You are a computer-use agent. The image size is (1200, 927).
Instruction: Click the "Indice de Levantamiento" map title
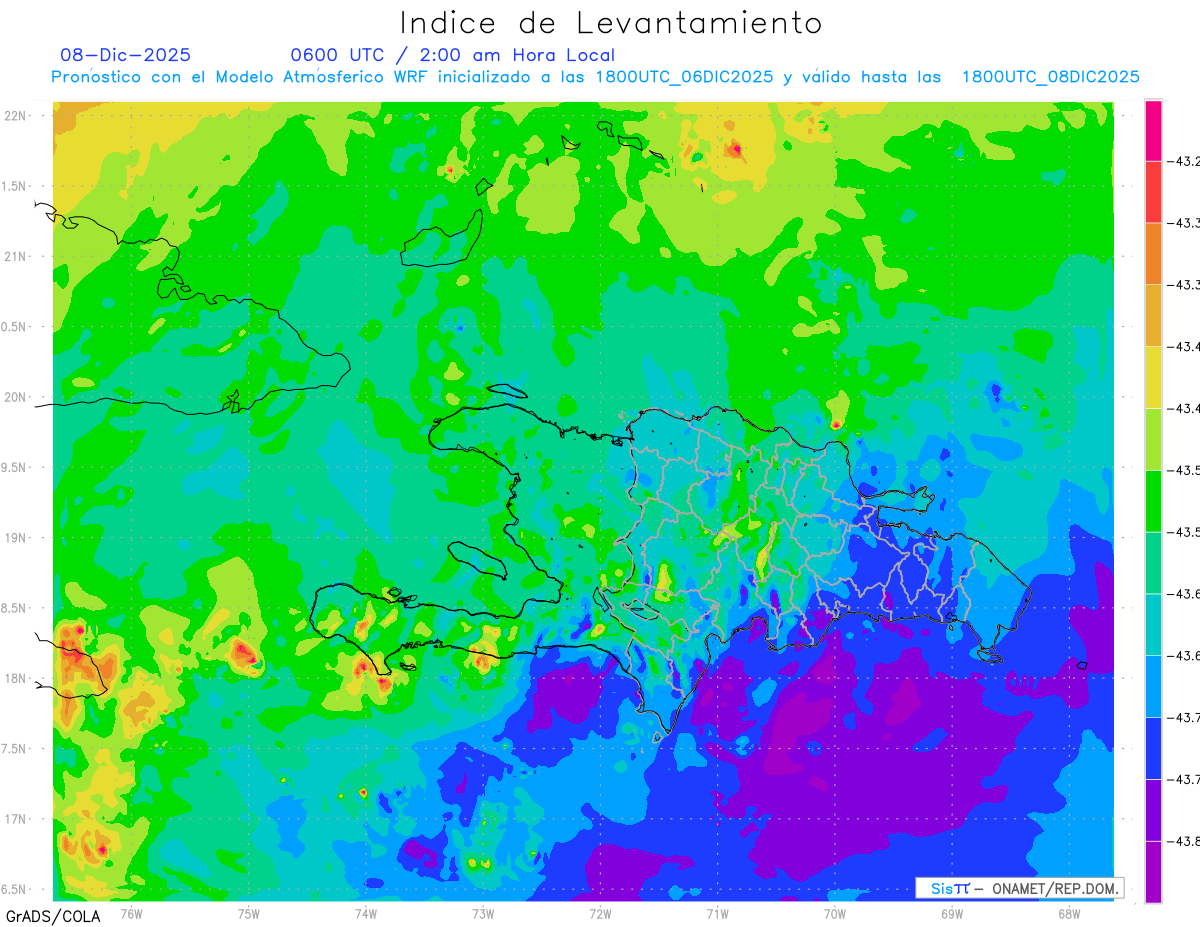pos(611,23)
